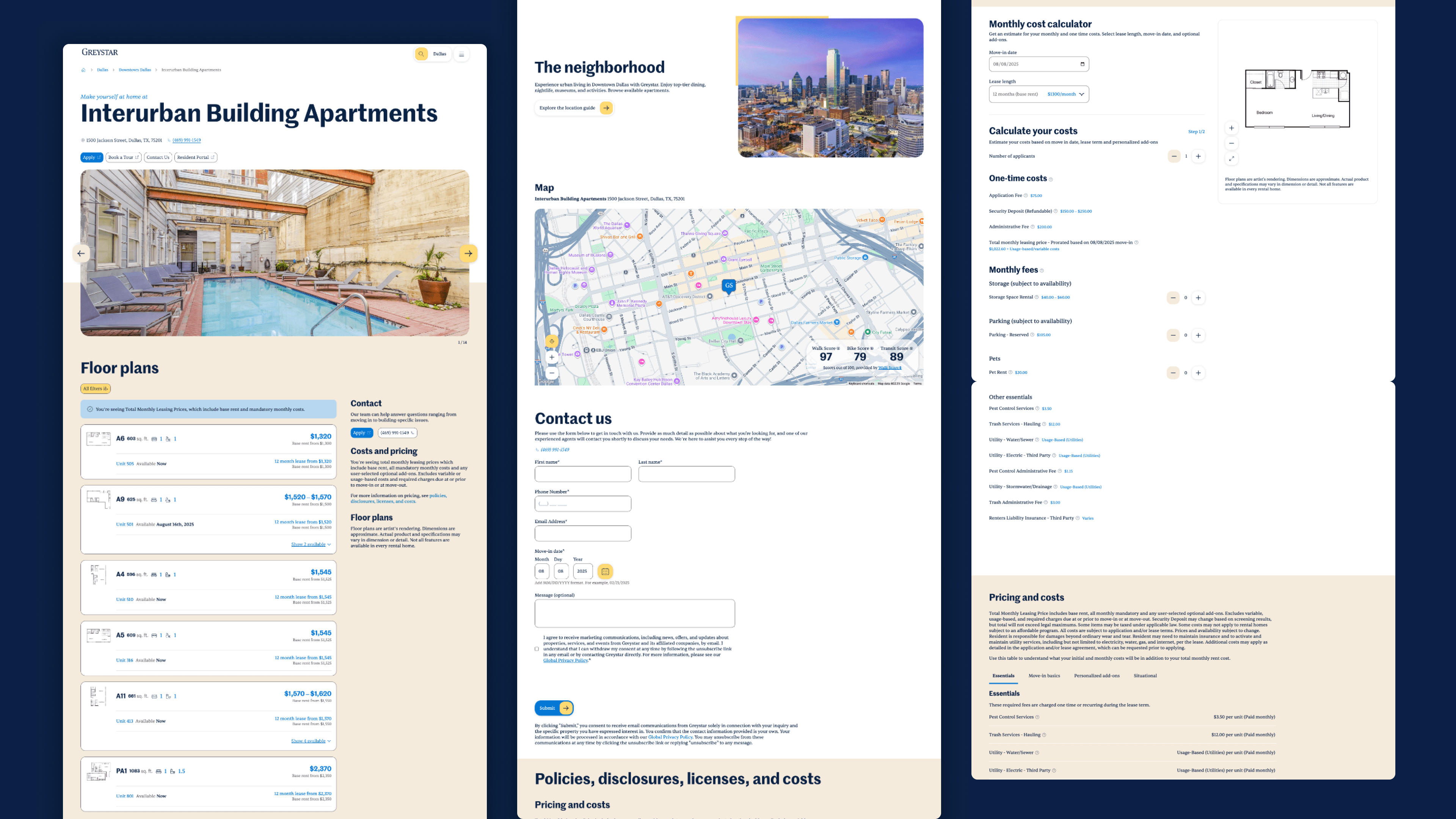
Task: Expand floor plan to fullscreen
Action: 1232,158
